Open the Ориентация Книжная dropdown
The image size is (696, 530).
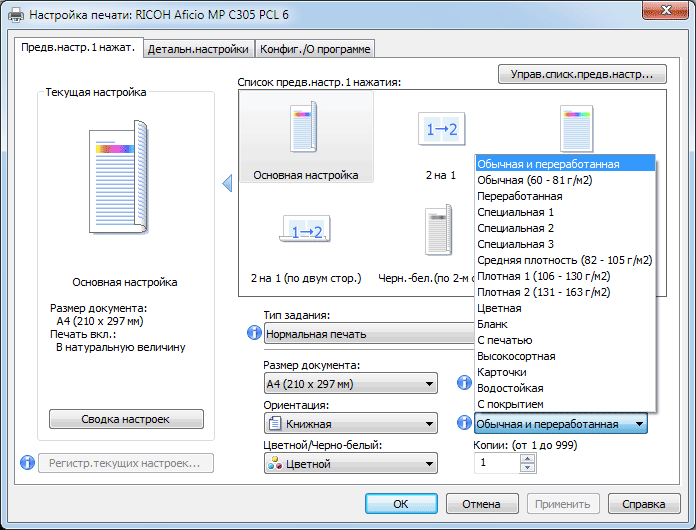click(351, 424)
